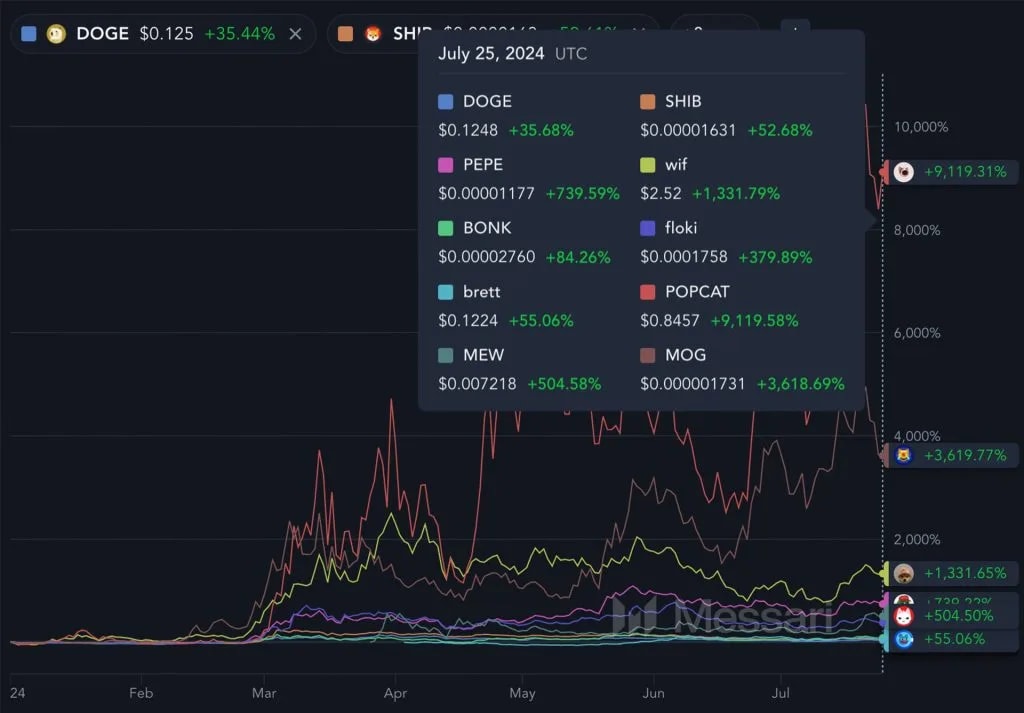Select the DOGE coin icon in its token pill
The height and width of the screenshot is (713, 1024).
pyautogui.click(x=55, y=33)
